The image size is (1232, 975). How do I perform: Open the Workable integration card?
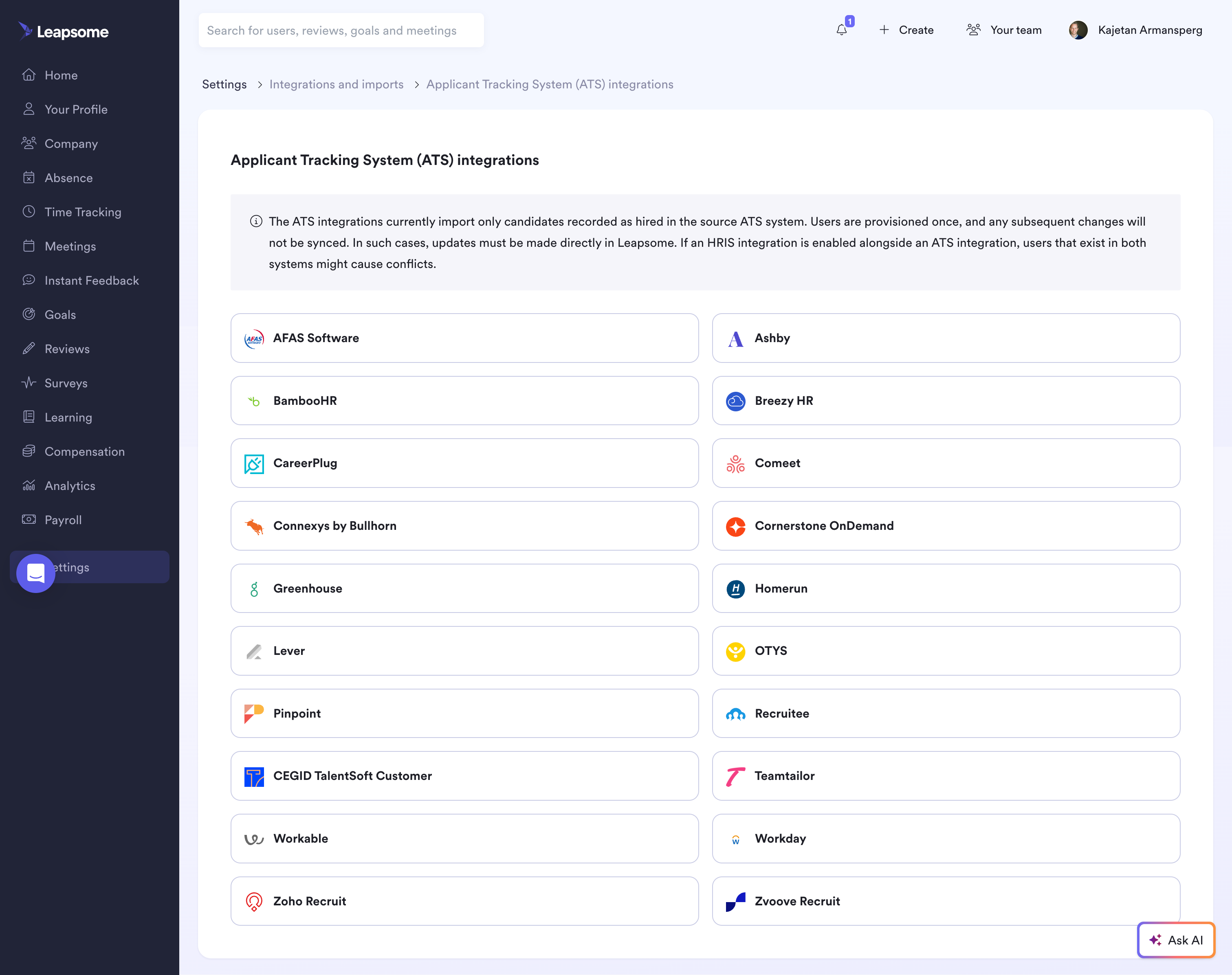[x=465, y=839]
